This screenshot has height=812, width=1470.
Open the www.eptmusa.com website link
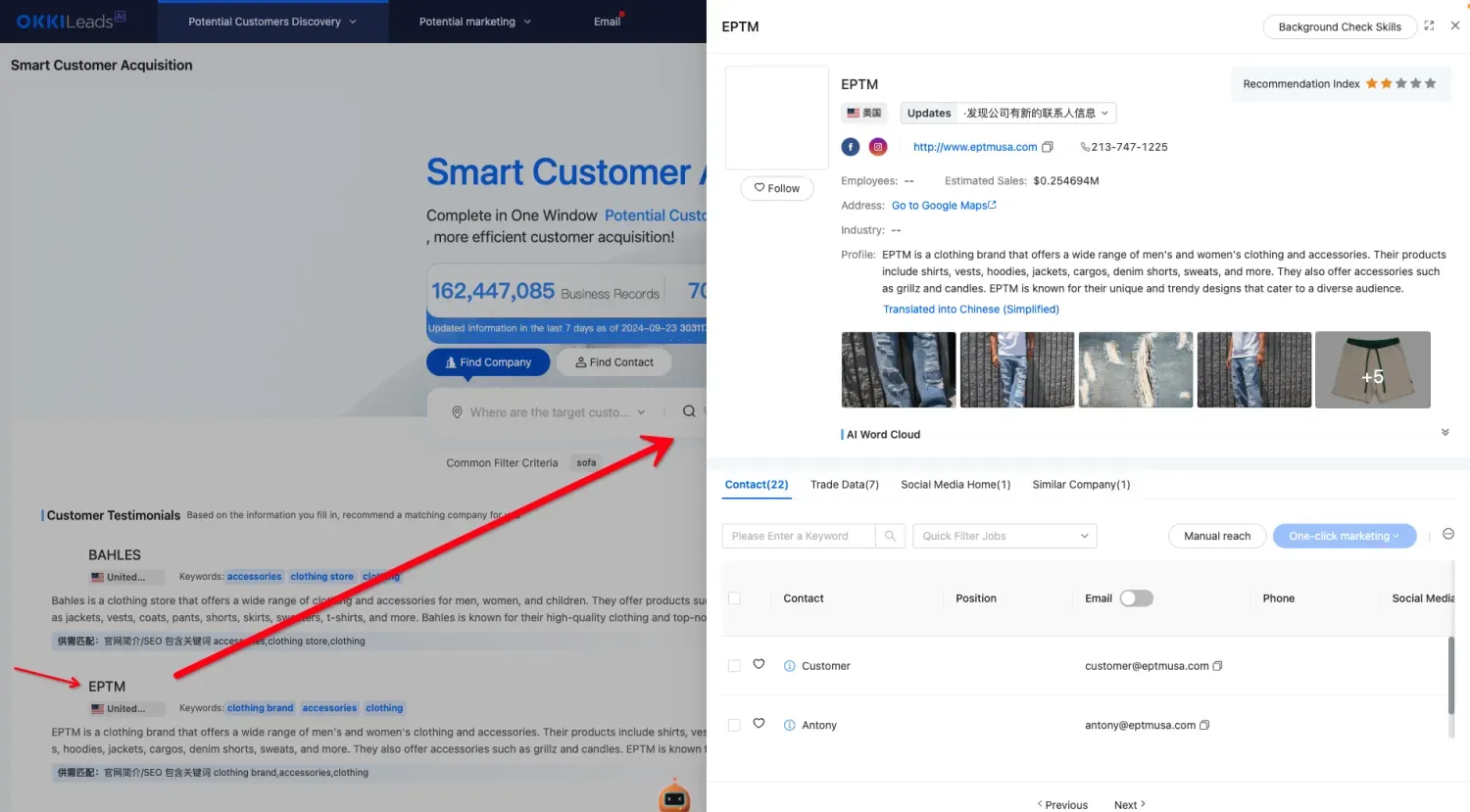coord(975,147)
